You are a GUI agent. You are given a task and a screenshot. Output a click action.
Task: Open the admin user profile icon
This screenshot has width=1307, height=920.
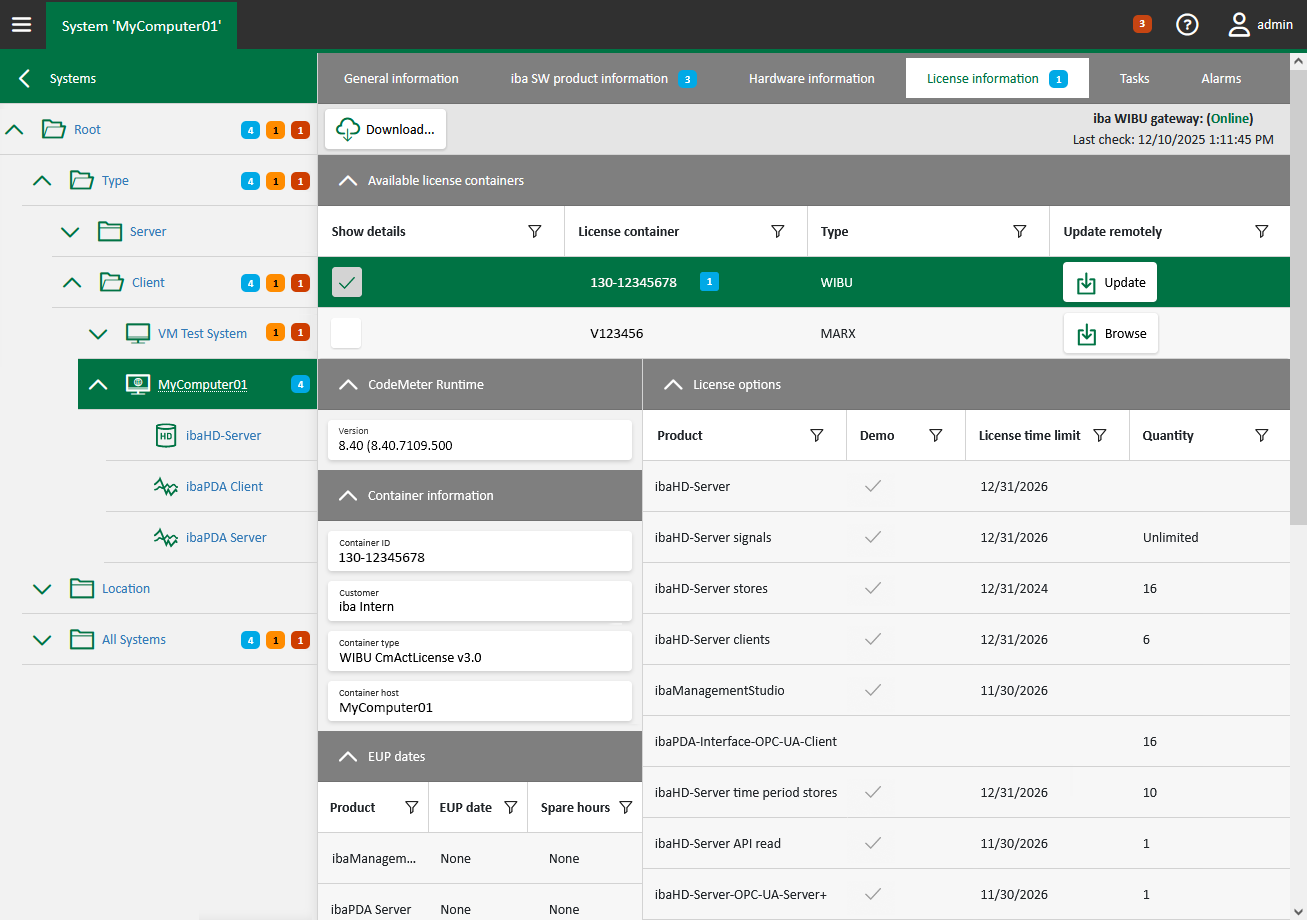pos(1240,25)
